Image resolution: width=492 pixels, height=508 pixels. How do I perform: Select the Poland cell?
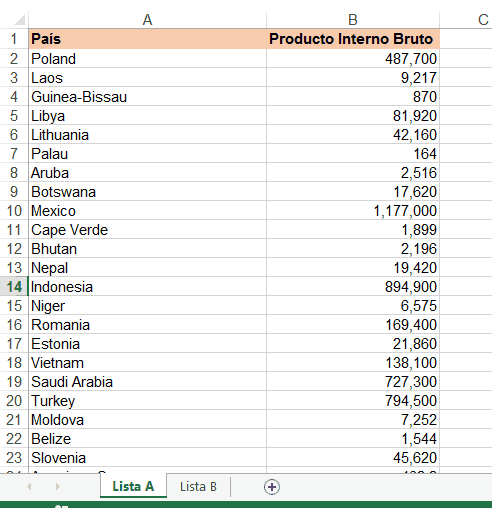pyautogui.click(x=147, y=59)
